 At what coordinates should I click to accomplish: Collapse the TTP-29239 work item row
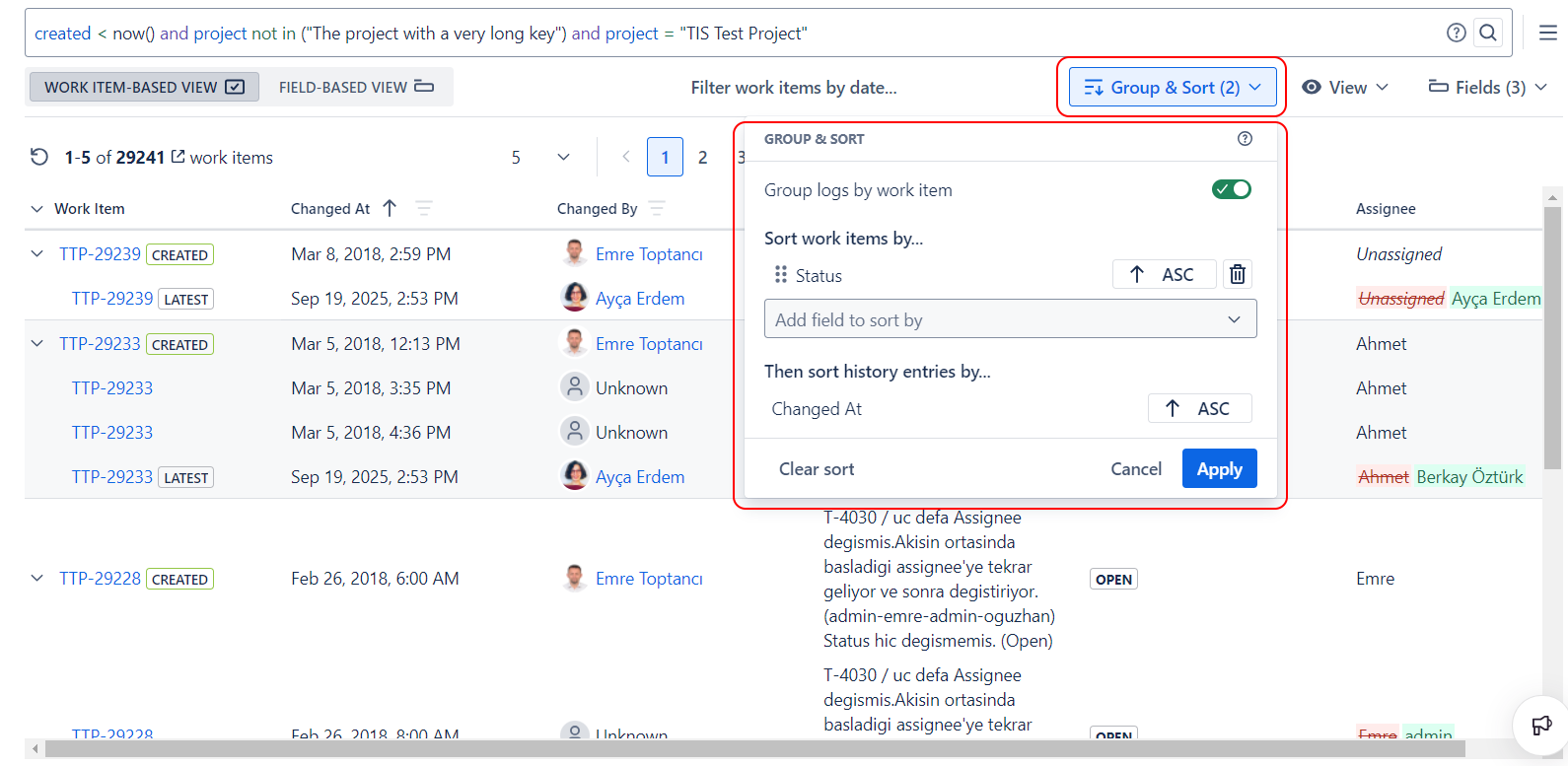[37, 253]
